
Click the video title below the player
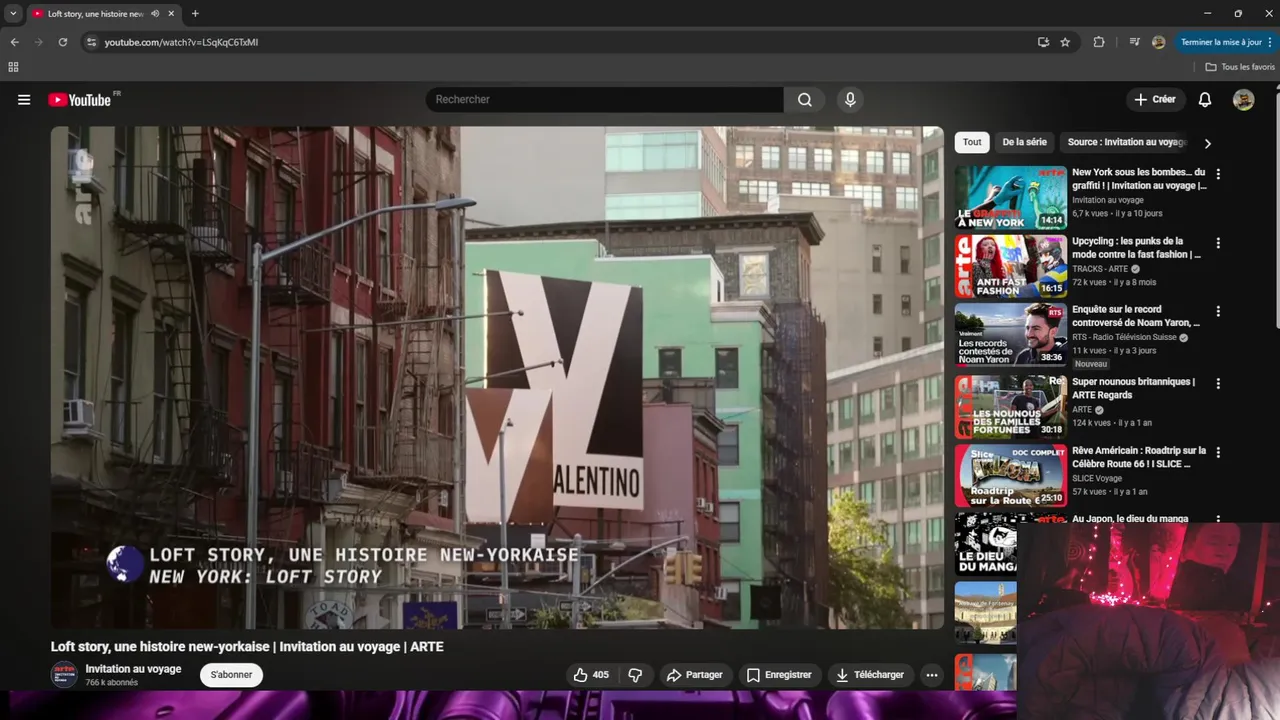tap(247, 647)
